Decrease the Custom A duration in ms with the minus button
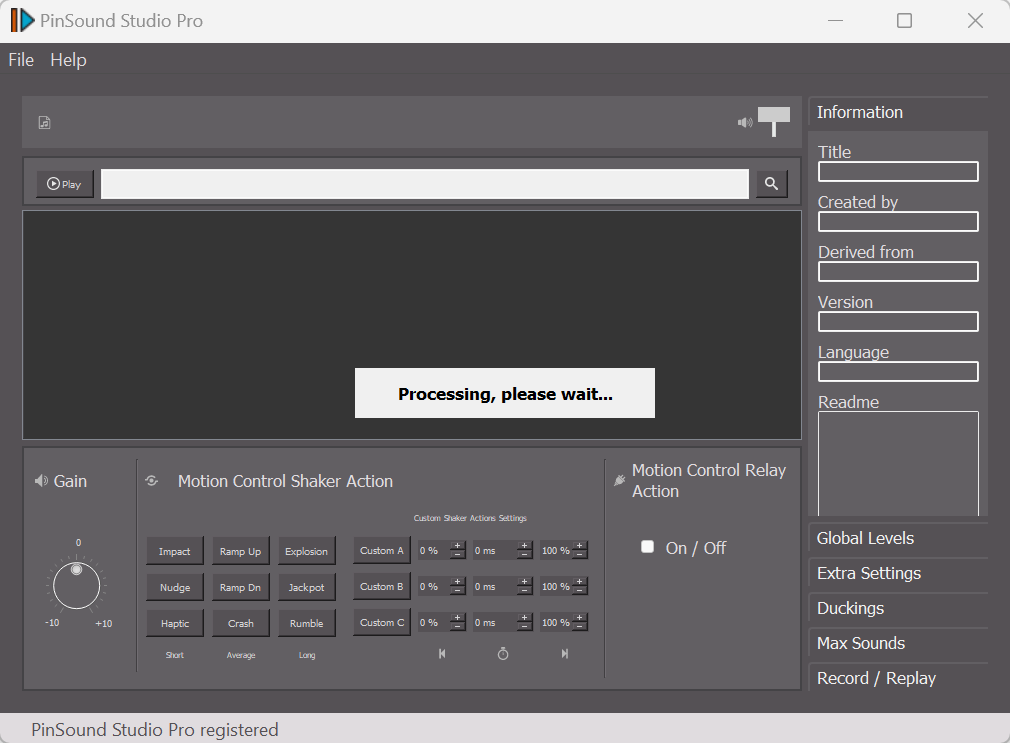Screen dimensions: 1010x743 click(x=524, y=554)
